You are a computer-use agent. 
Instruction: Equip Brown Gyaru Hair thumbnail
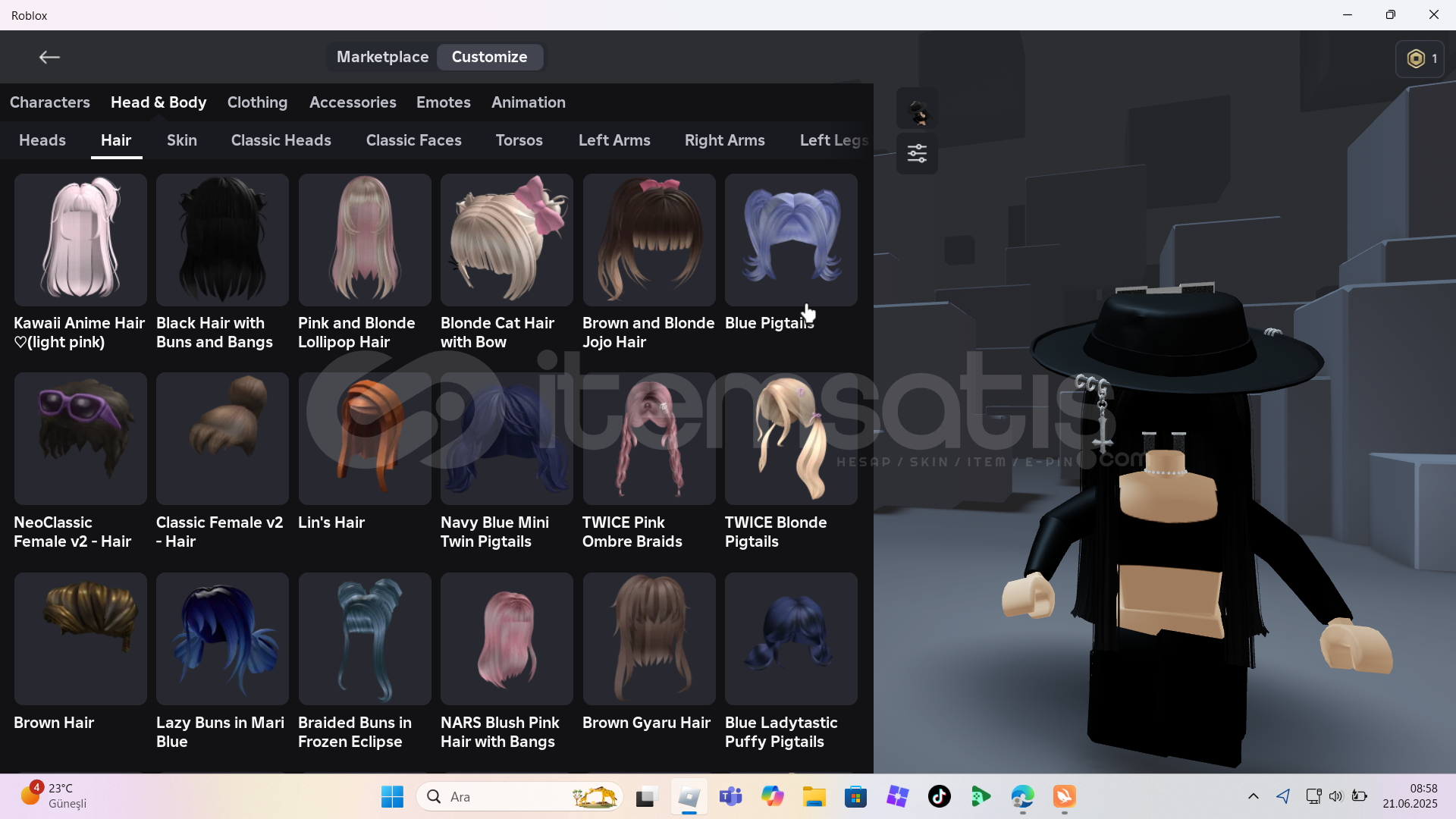pyautogui.click(x=649, y=639)
